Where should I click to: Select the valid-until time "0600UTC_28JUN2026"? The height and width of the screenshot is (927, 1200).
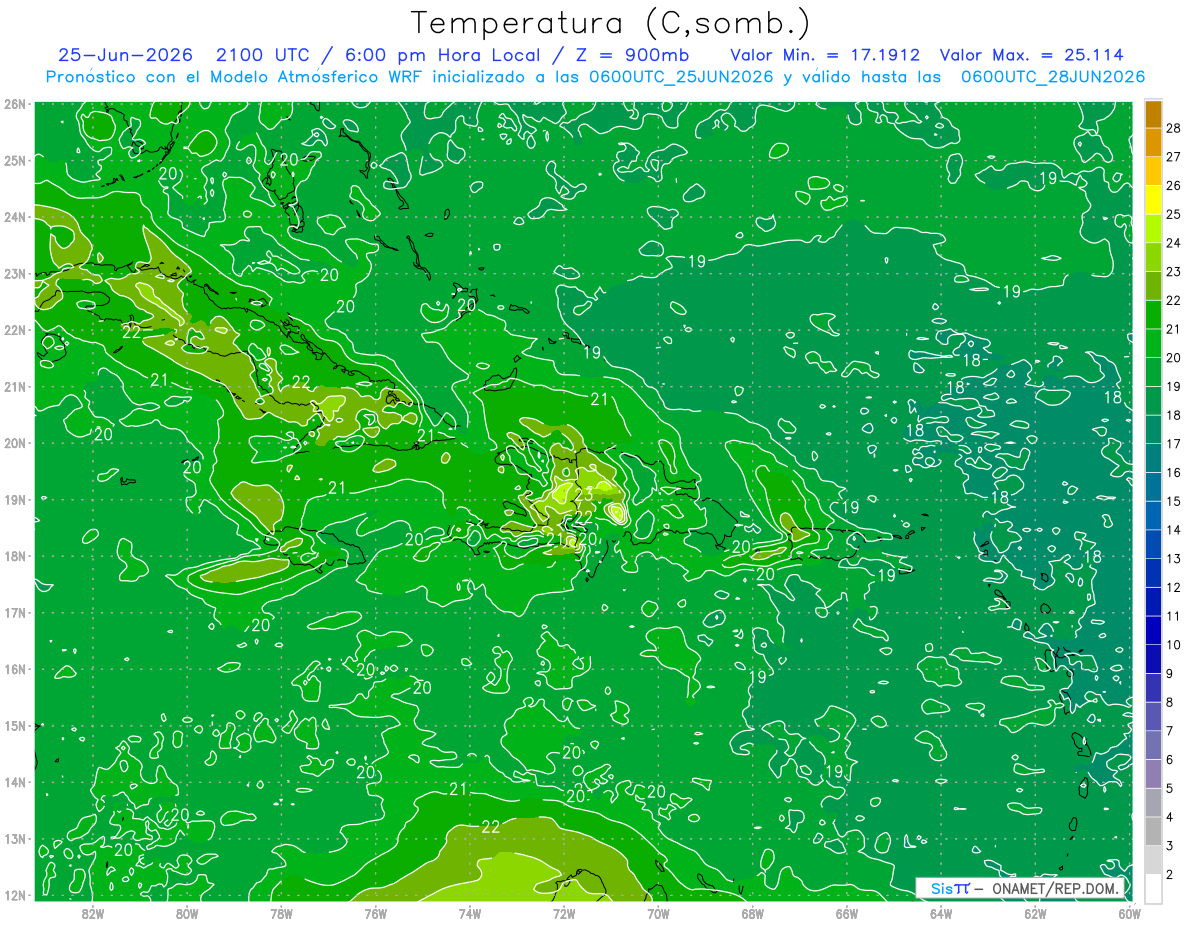pos(1052,77)
